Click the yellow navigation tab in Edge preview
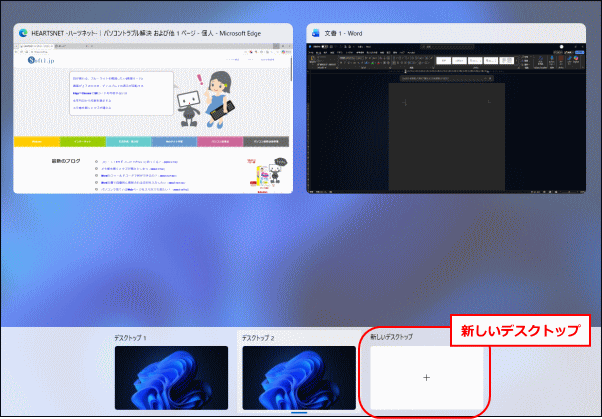The image size is (602, 419). [x=36, y=142]
